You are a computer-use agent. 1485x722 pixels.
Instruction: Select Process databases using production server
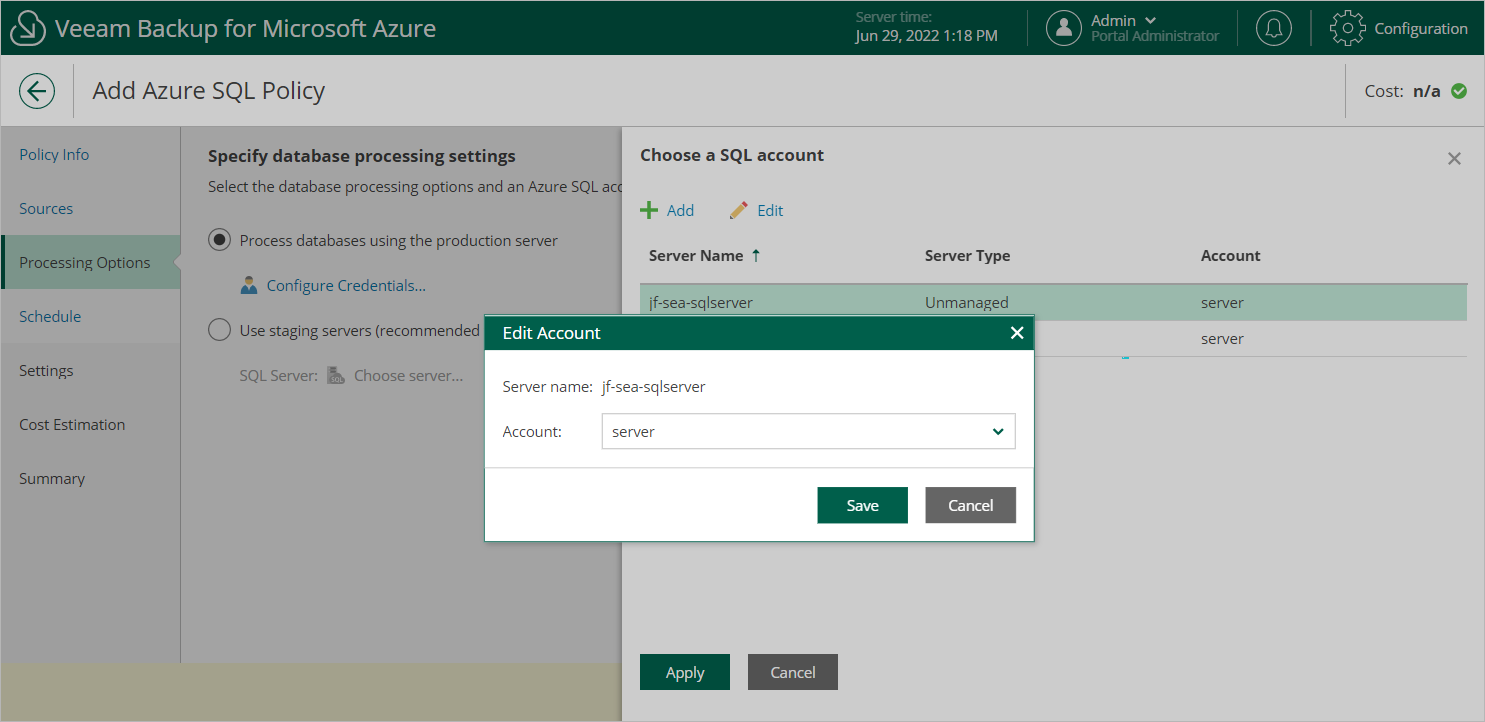click(x=219, y=240)
